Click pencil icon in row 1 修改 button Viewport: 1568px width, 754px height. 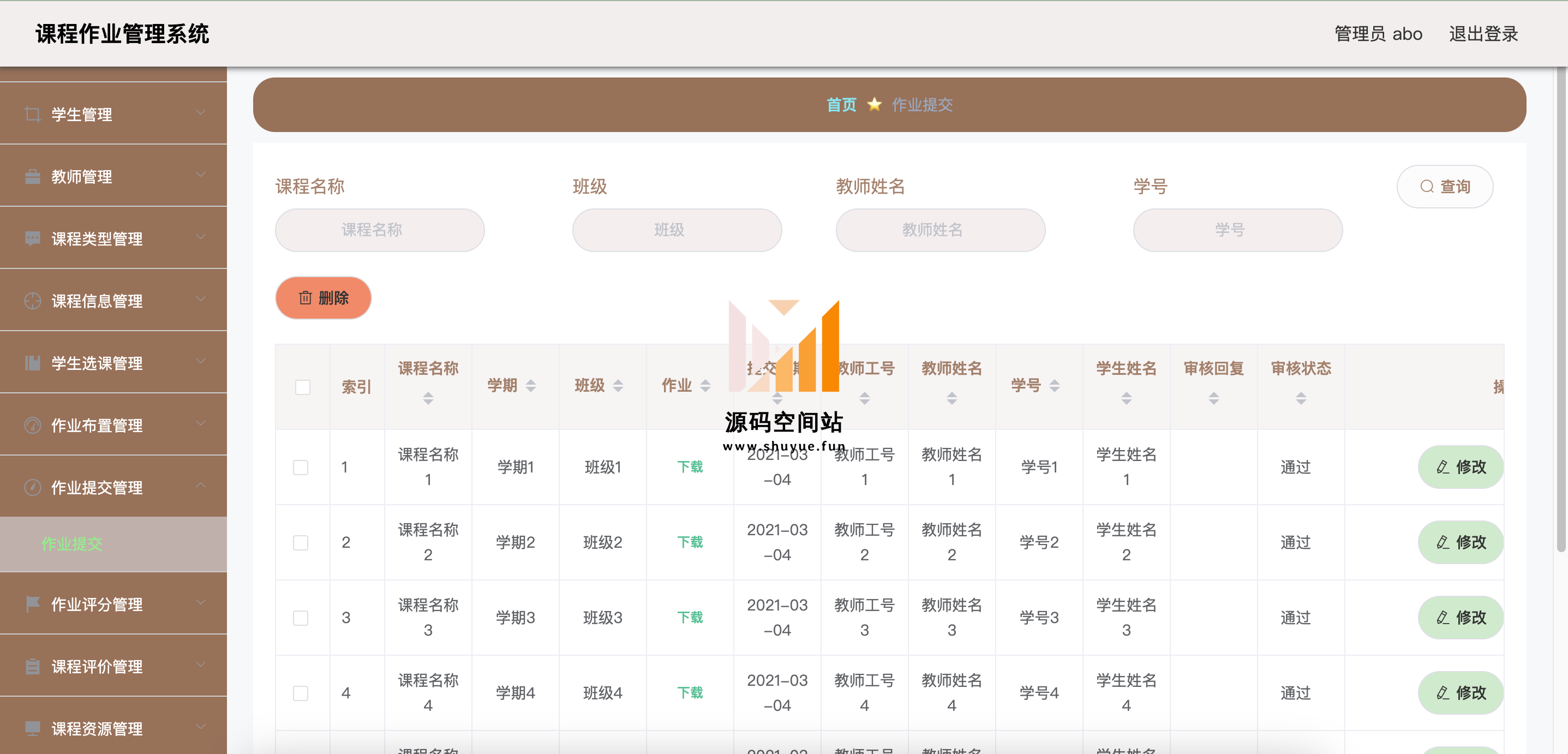coord(1442,467)
